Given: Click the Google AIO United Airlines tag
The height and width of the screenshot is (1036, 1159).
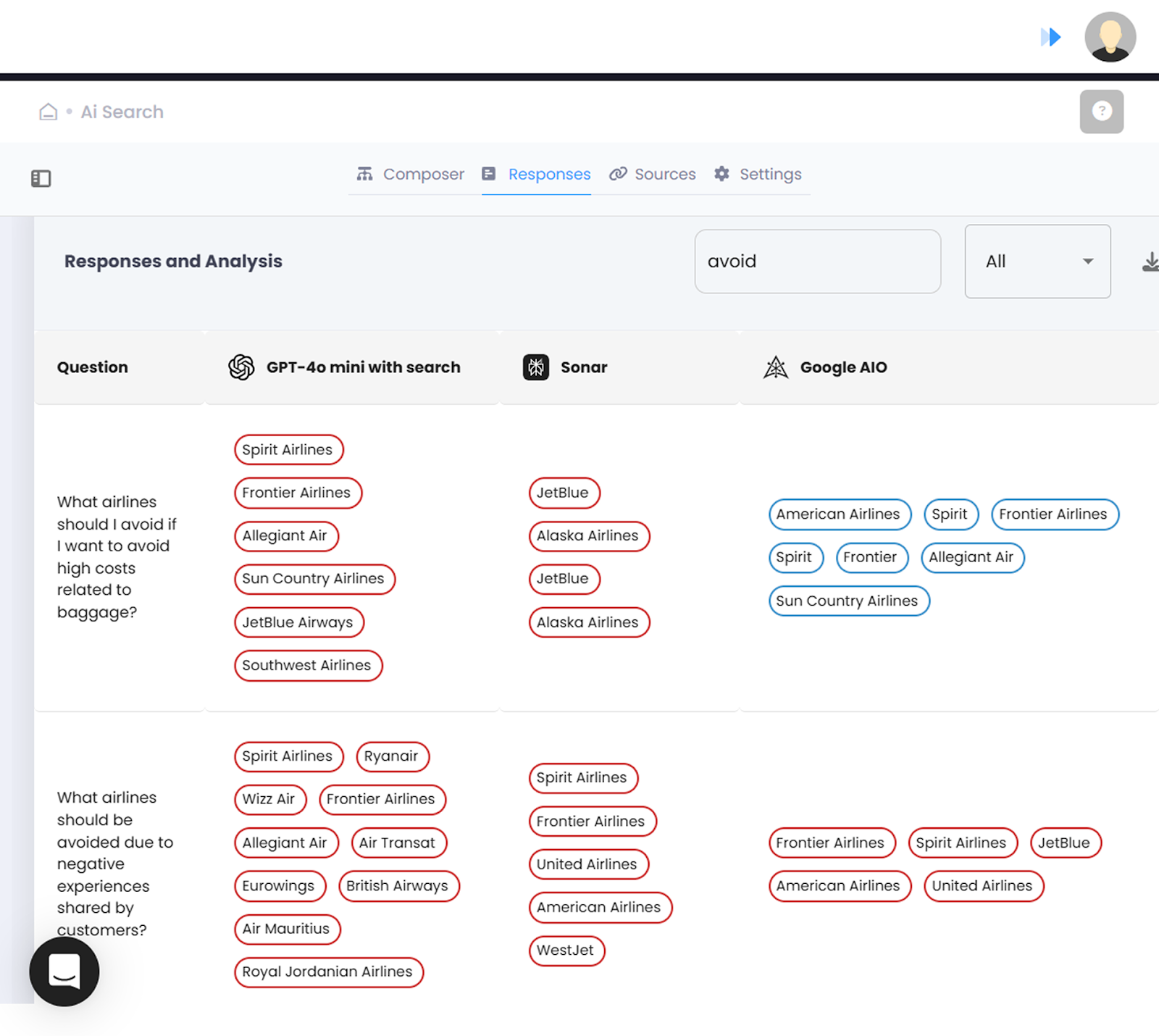Looking at the screenshot, I should [x=984, y=885].
